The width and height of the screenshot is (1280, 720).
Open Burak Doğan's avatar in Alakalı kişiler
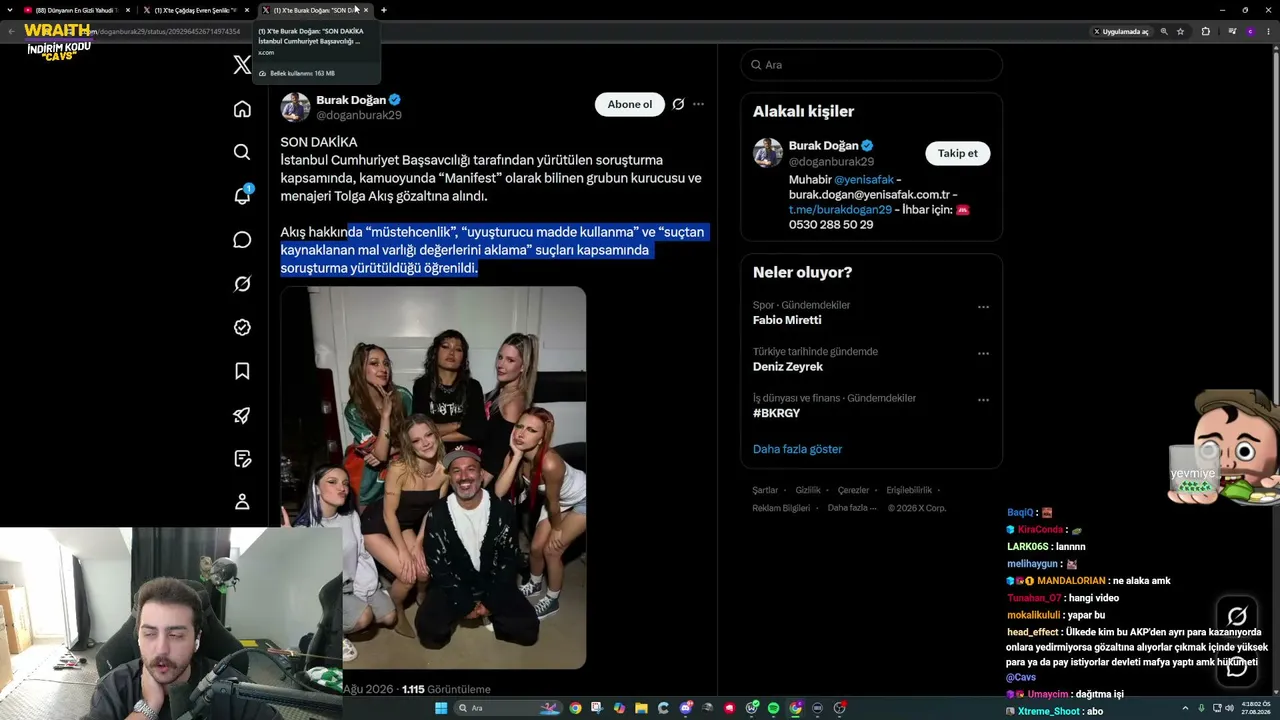click(768, 153)
